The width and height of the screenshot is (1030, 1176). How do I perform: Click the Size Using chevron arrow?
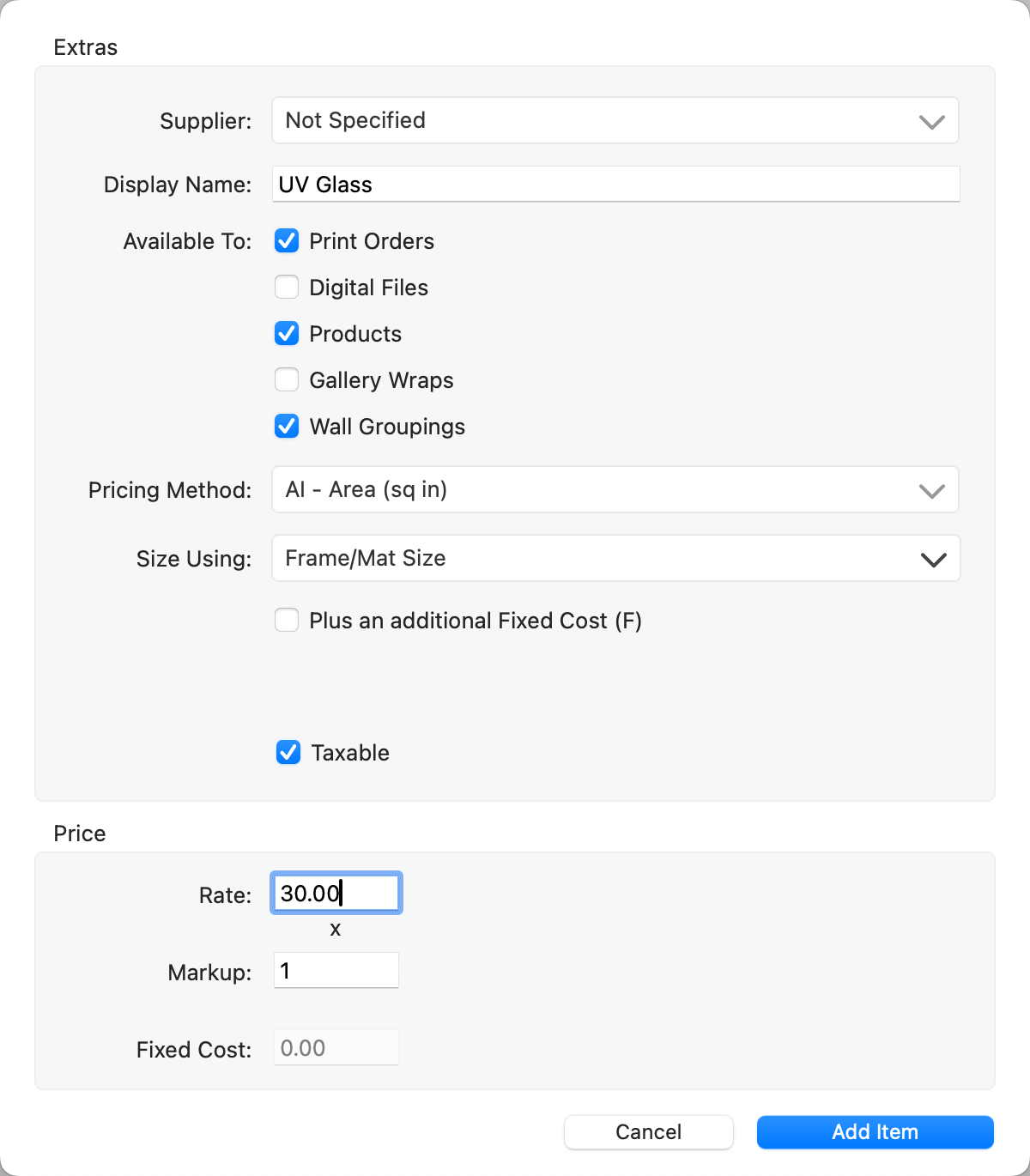tap(933, 560)
